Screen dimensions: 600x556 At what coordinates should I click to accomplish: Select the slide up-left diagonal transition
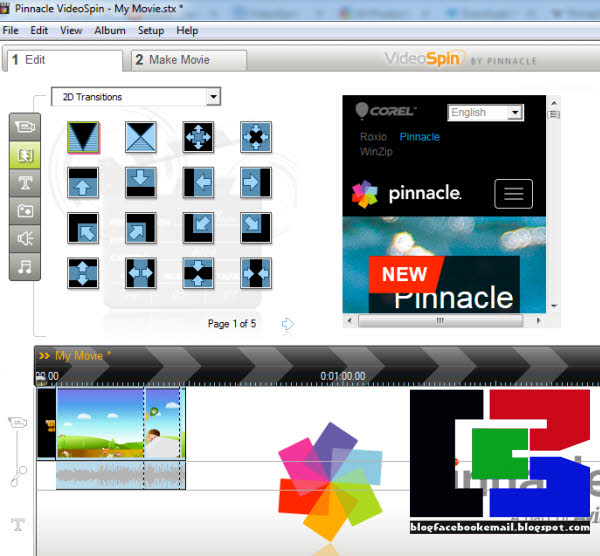click(x=83, y=228)
